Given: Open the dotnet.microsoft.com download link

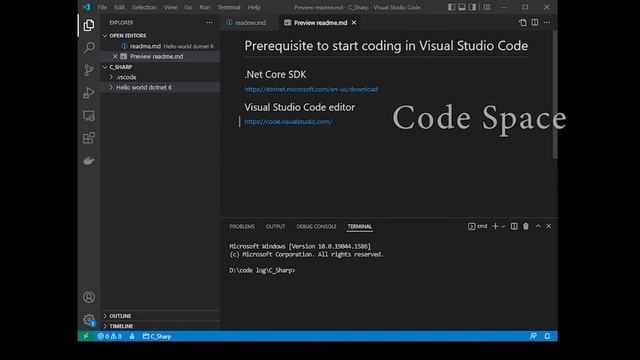Looking at the screenshot, I should (311, 89).
